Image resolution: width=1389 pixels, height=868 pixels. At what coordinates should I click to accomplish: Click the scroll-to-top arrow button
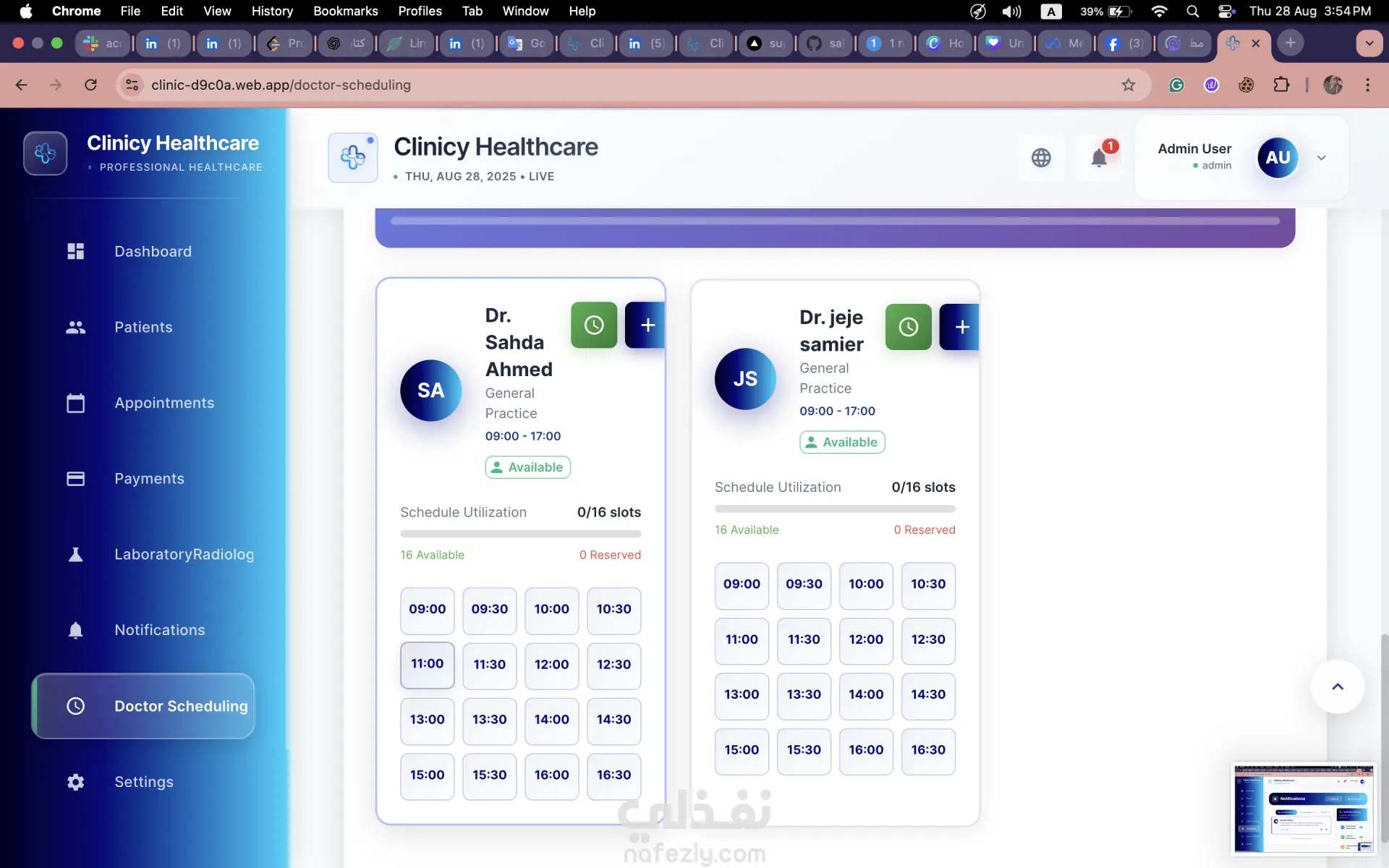coord(1337,686)
